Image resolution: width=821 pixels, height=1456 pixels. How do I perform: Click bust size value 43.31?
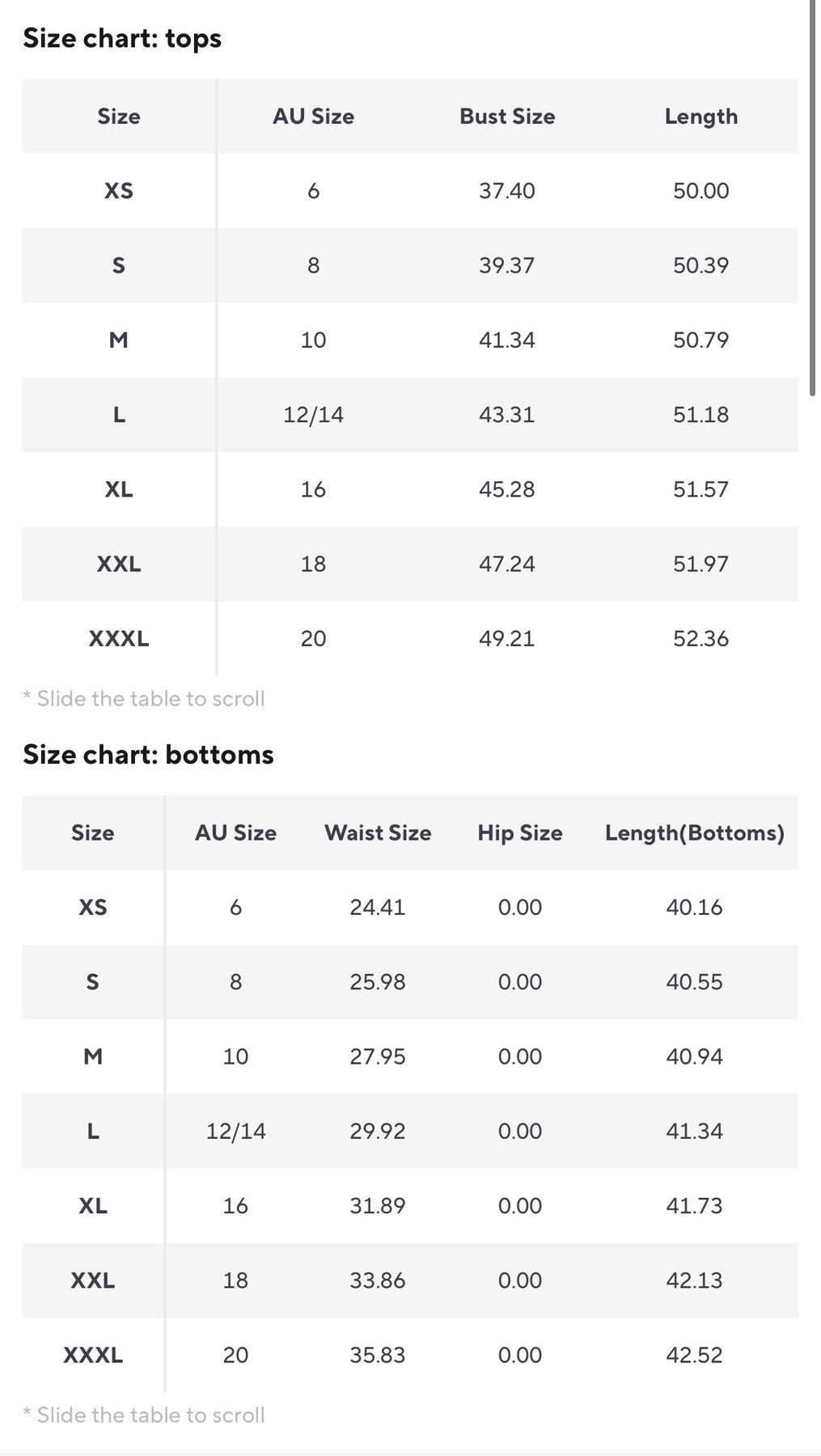506,415
